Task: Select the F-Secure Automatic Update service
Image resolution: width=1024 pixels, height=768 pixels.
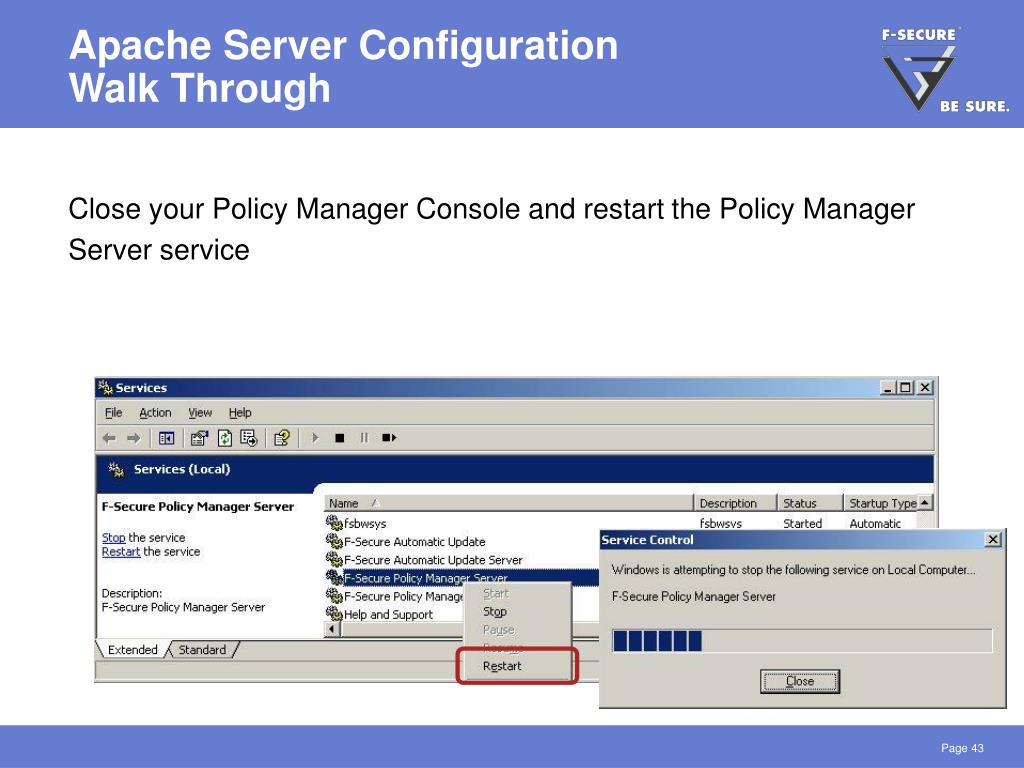Action: pos(462,541)
